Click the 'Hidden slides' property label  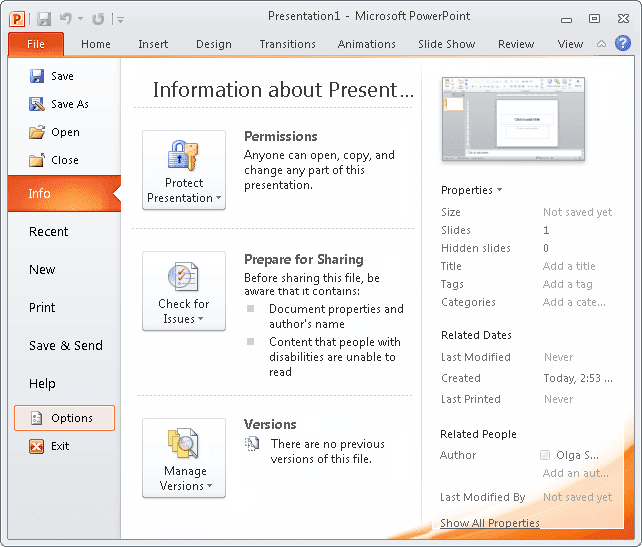[476, 248]
